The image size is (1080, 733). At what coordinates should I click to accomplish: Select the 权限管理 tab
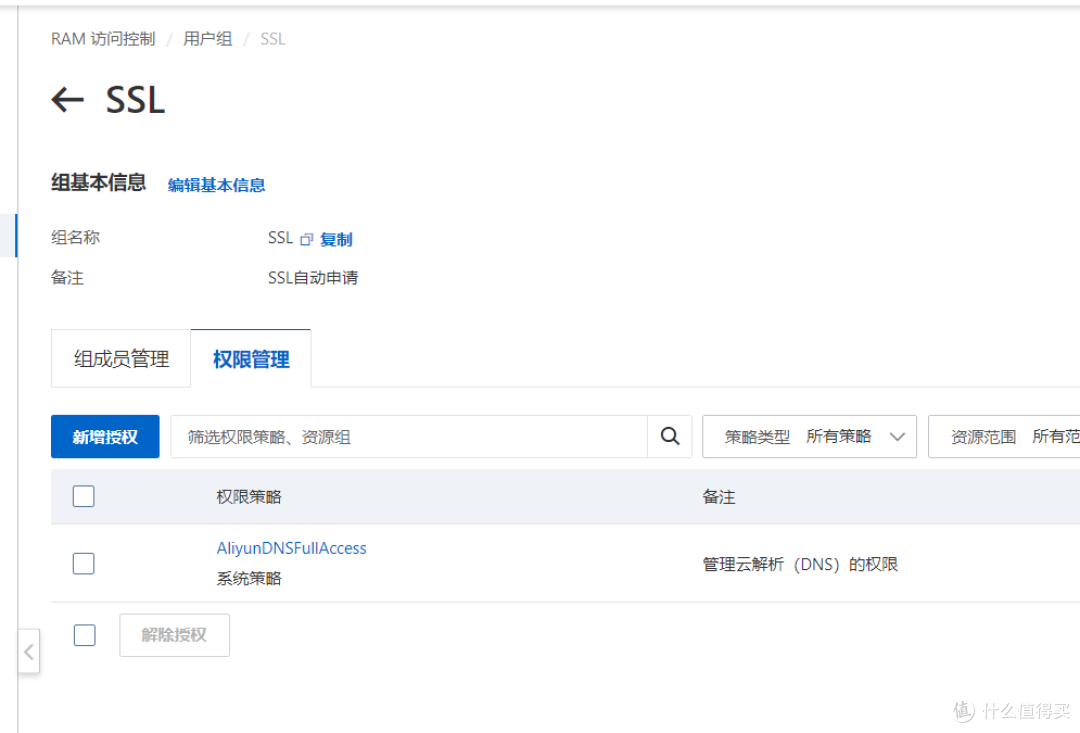click(x=251, y=359)
